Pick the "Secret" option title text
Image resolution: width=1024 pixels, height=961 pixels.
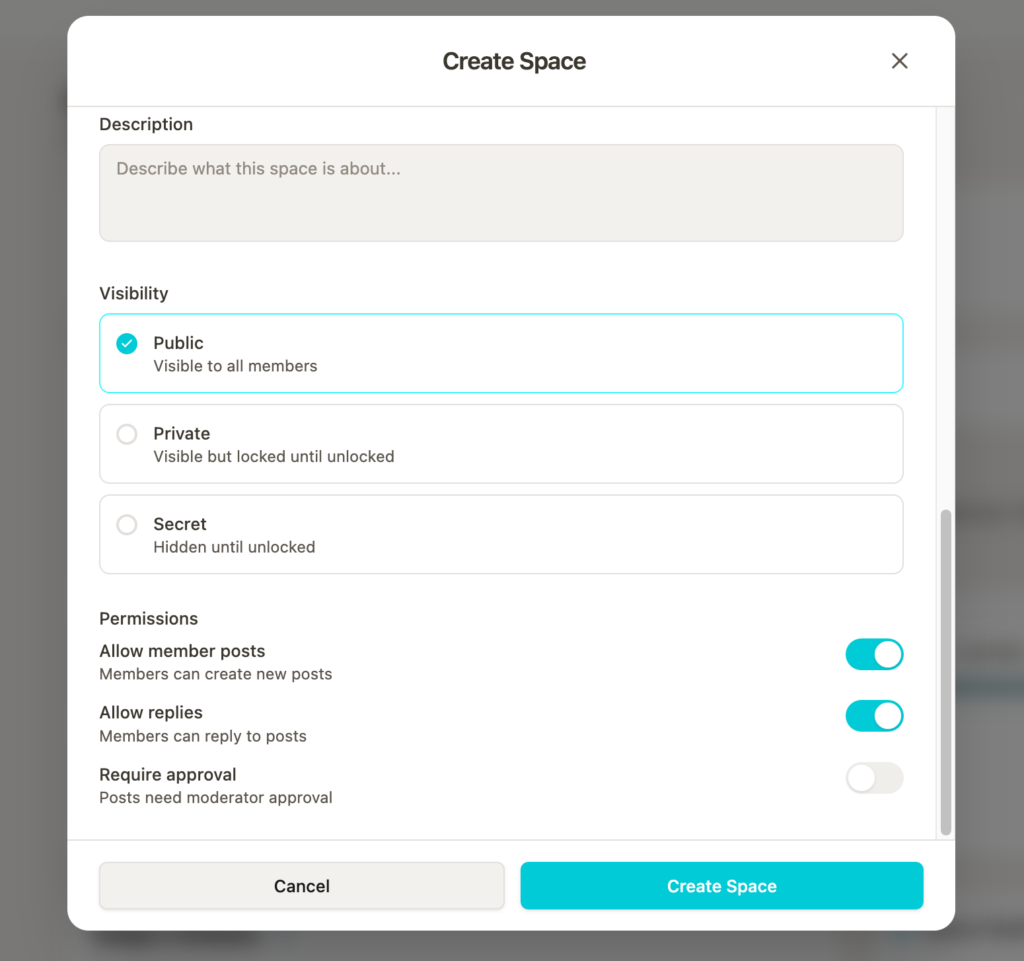(x=180, y=524)
